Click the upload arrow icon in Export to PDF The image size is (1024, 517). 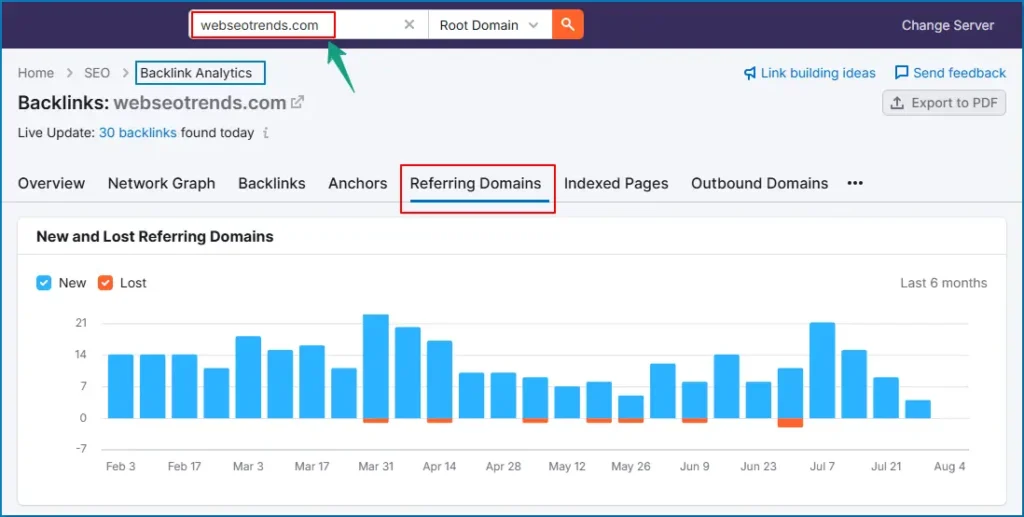(897, 103)
